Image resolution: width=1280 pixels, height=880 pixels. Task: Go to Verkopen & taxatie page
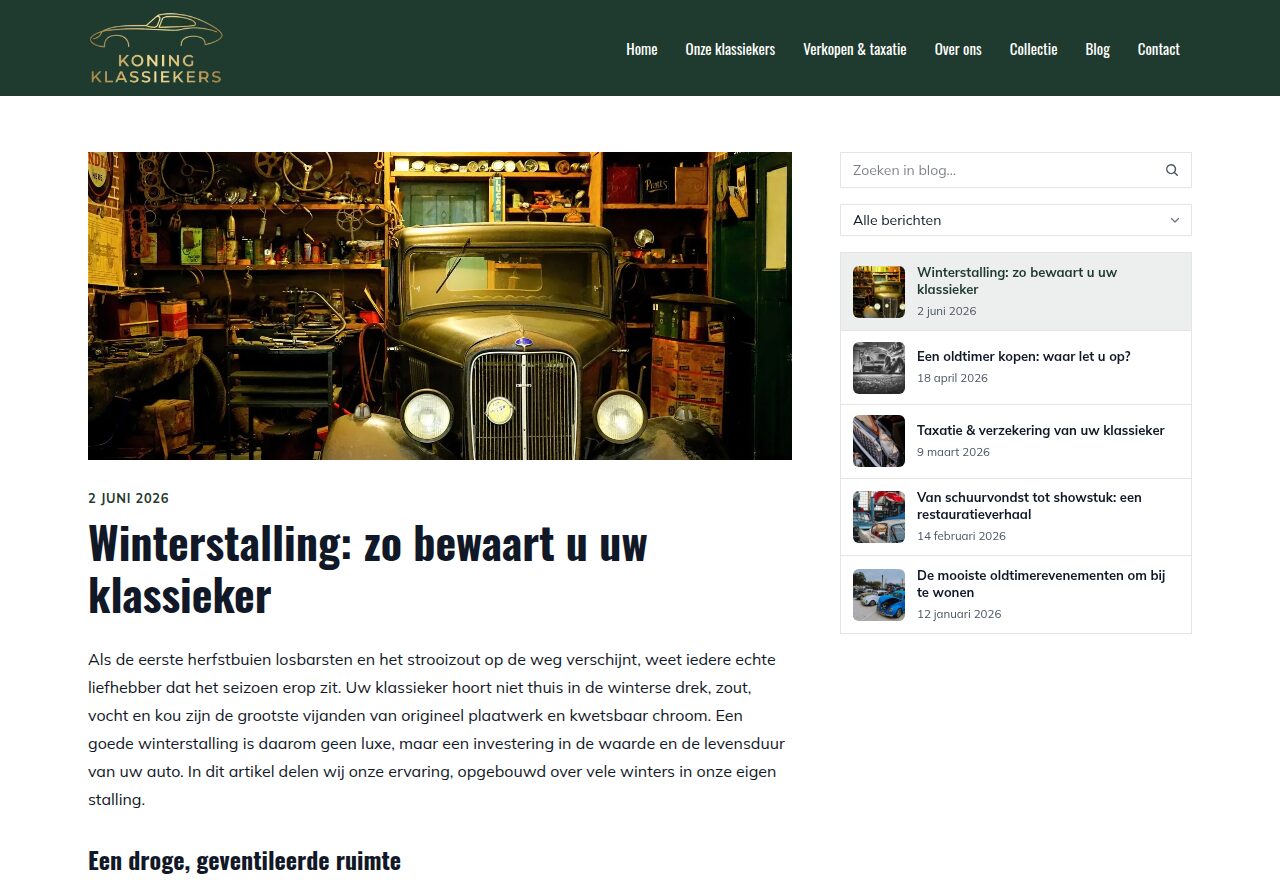[x=855, y=49]
